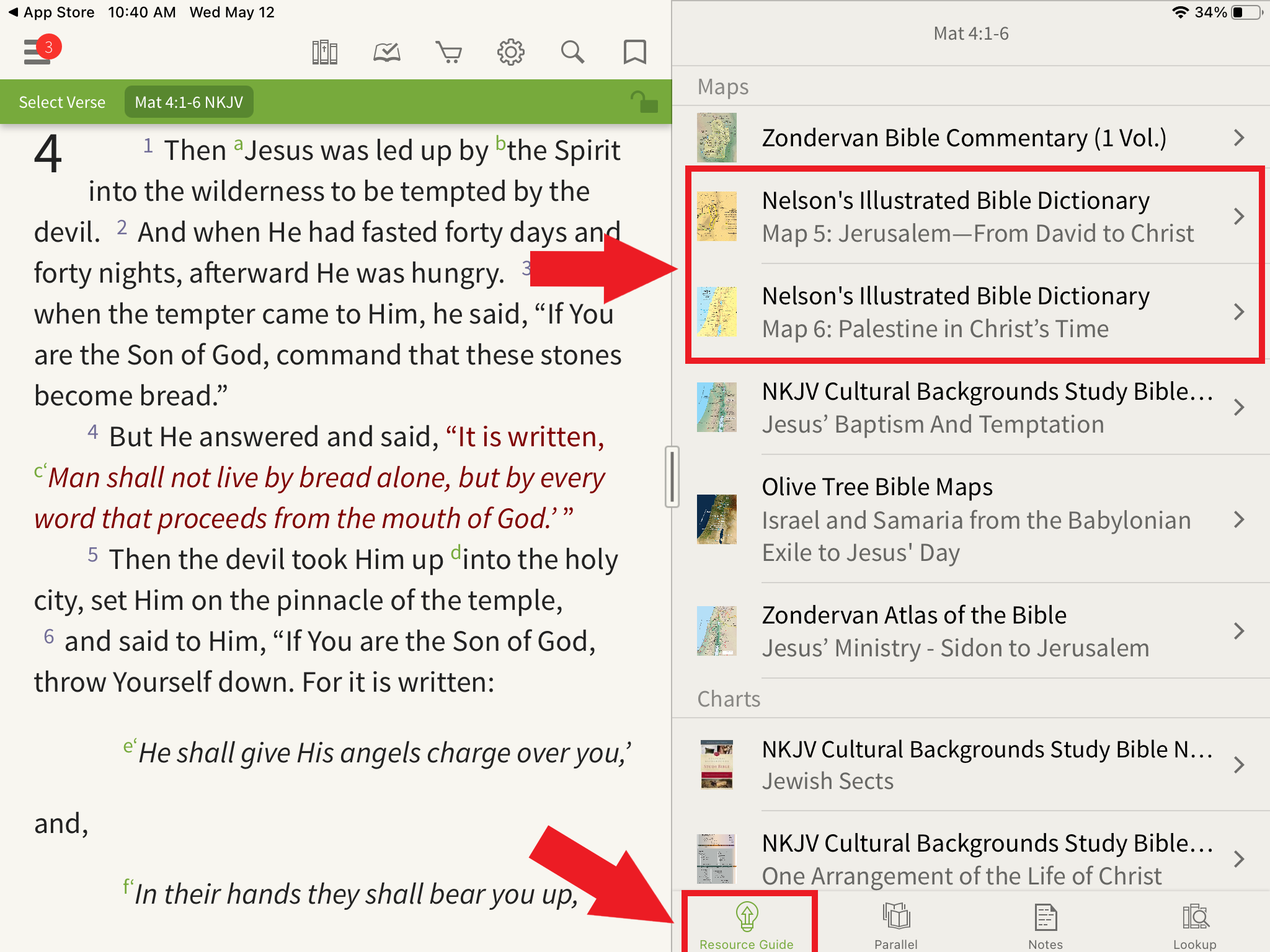Tap the Wi-Fi status icon
This screenshot has height=952, width=1270.
(1180, 12)
